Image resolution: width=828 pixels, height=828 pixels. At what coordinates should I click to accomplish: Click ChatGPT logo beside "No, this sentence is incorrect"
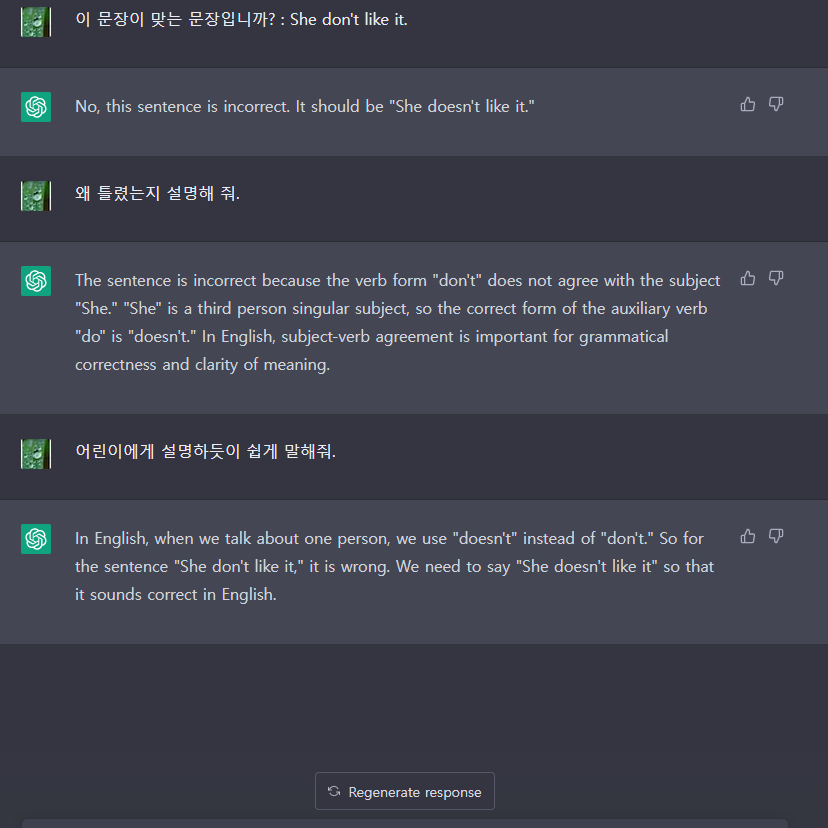36,106
